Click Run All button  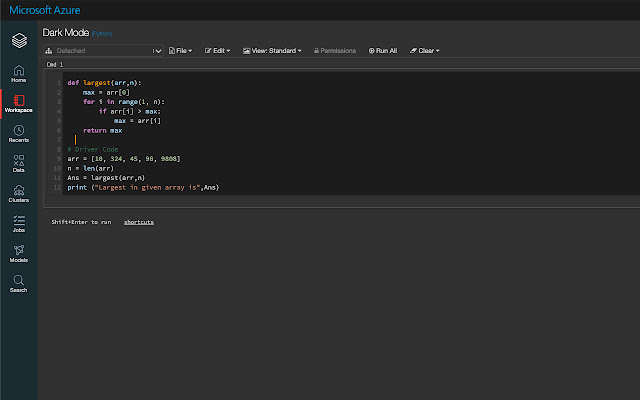coord(383,51)
